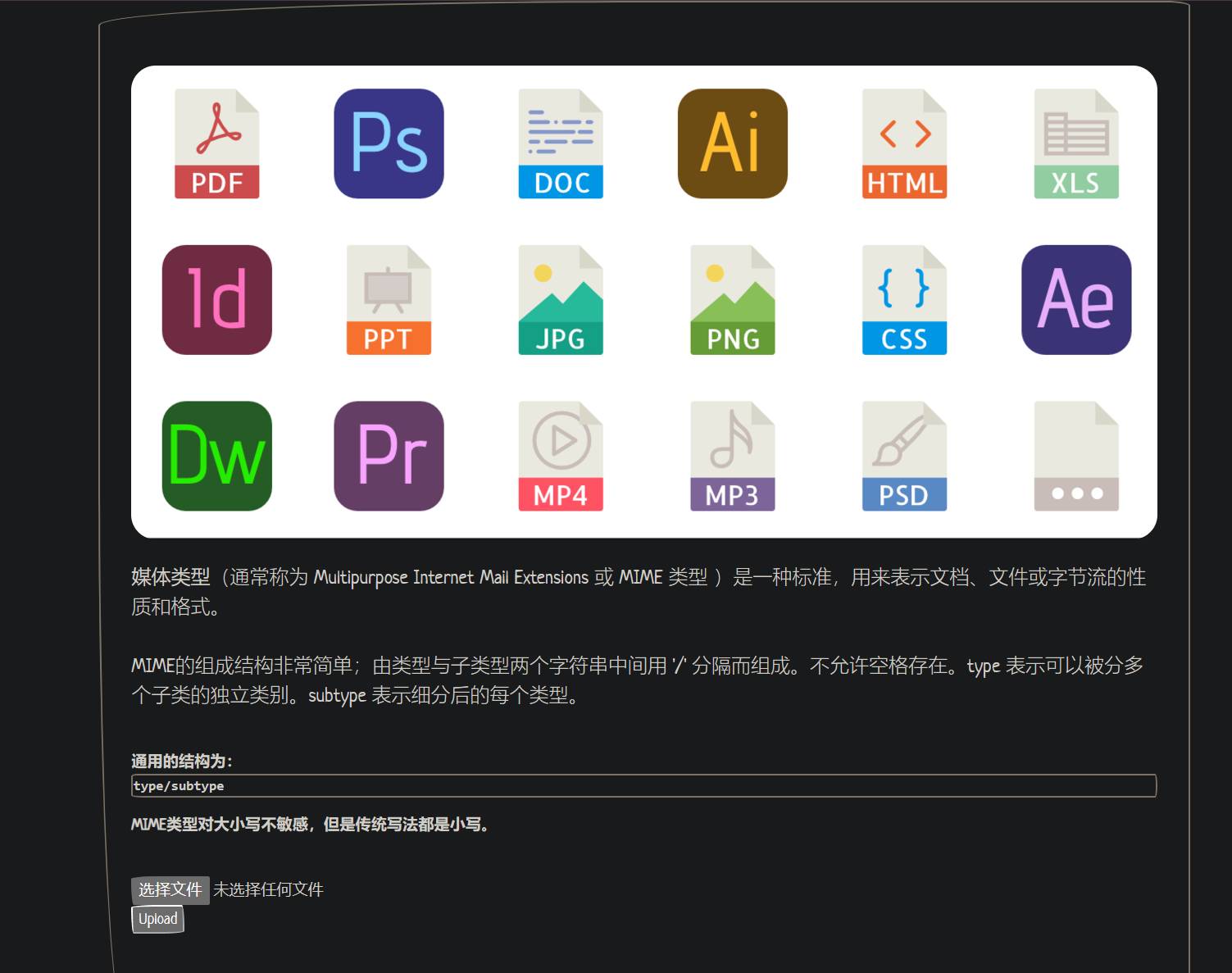Image resolution: width=1232 pixels, height=973 pixels.
Task: Select the Premiere Pr icon
Action: [389, 456]
